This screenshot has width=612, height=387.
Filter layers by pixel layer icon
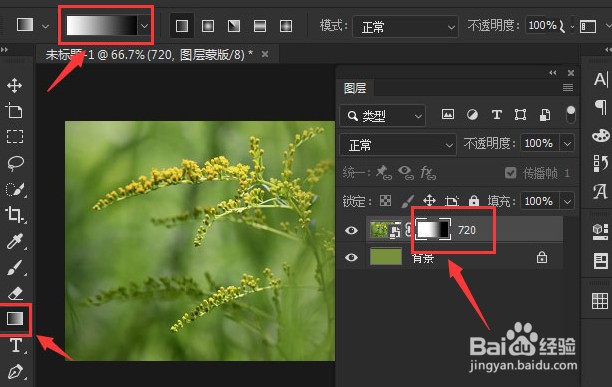click(x=448, y=114)
